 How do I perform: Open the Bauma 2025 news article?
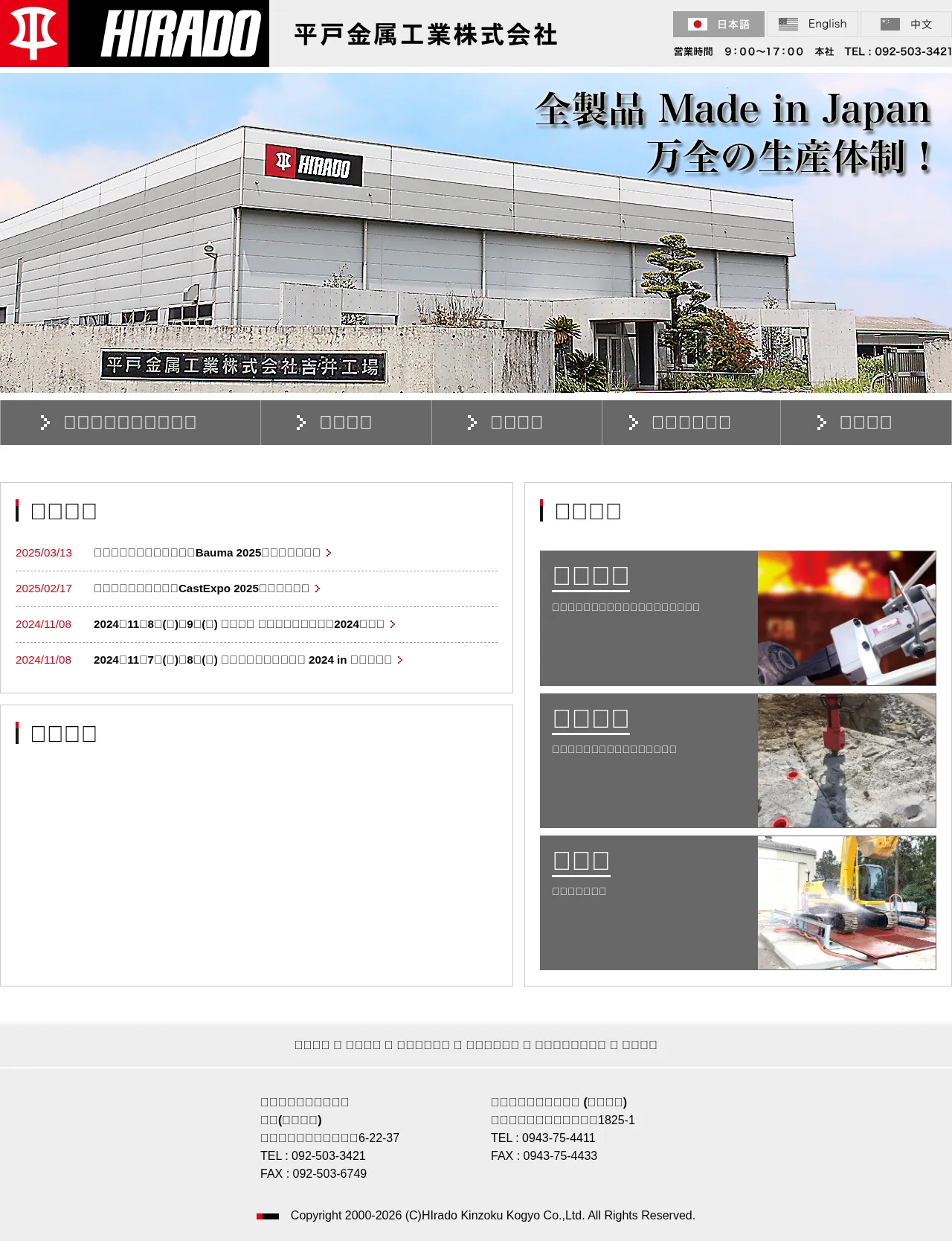pyautogui.click(x=207, y=553)
